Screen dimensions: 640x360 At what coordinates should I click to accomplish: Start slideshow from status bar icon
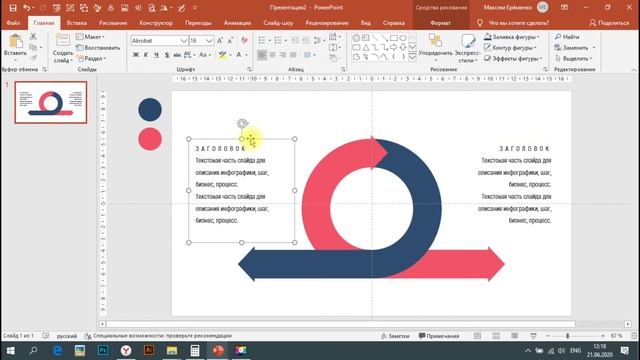(x=533, y=336)
